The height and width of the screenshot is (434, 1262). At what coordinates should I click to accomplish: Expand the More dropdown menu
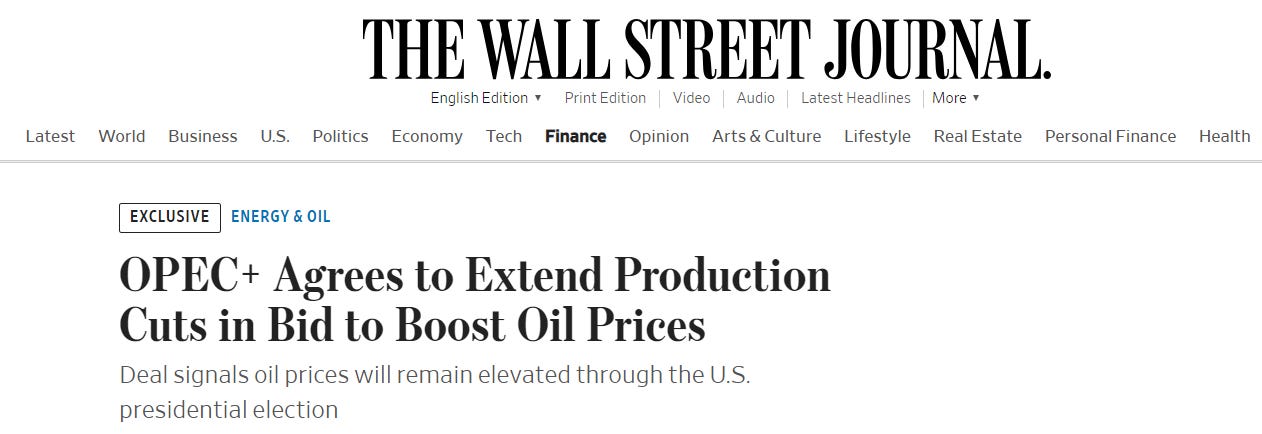click(x=956, y=98)
